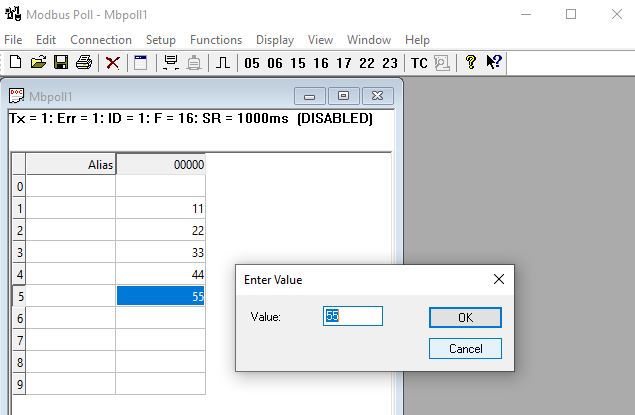Click the Value input field
The width and height of the screenshot is (635, 415).
pyautogui.click(x=353, y=316)
